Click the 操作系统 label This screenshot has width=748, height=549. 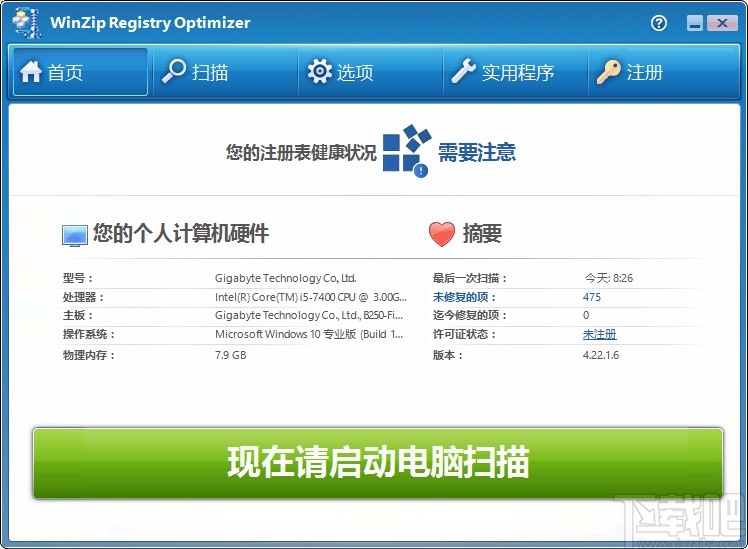tap(89, 334)
